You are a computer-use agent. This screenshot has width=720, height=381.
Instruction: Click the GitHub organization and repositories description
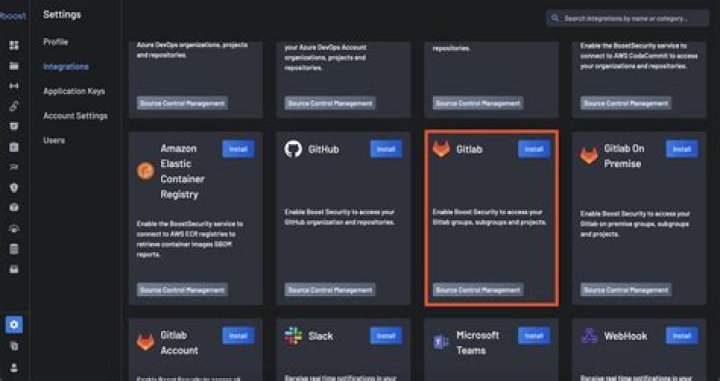pos(340,217)
